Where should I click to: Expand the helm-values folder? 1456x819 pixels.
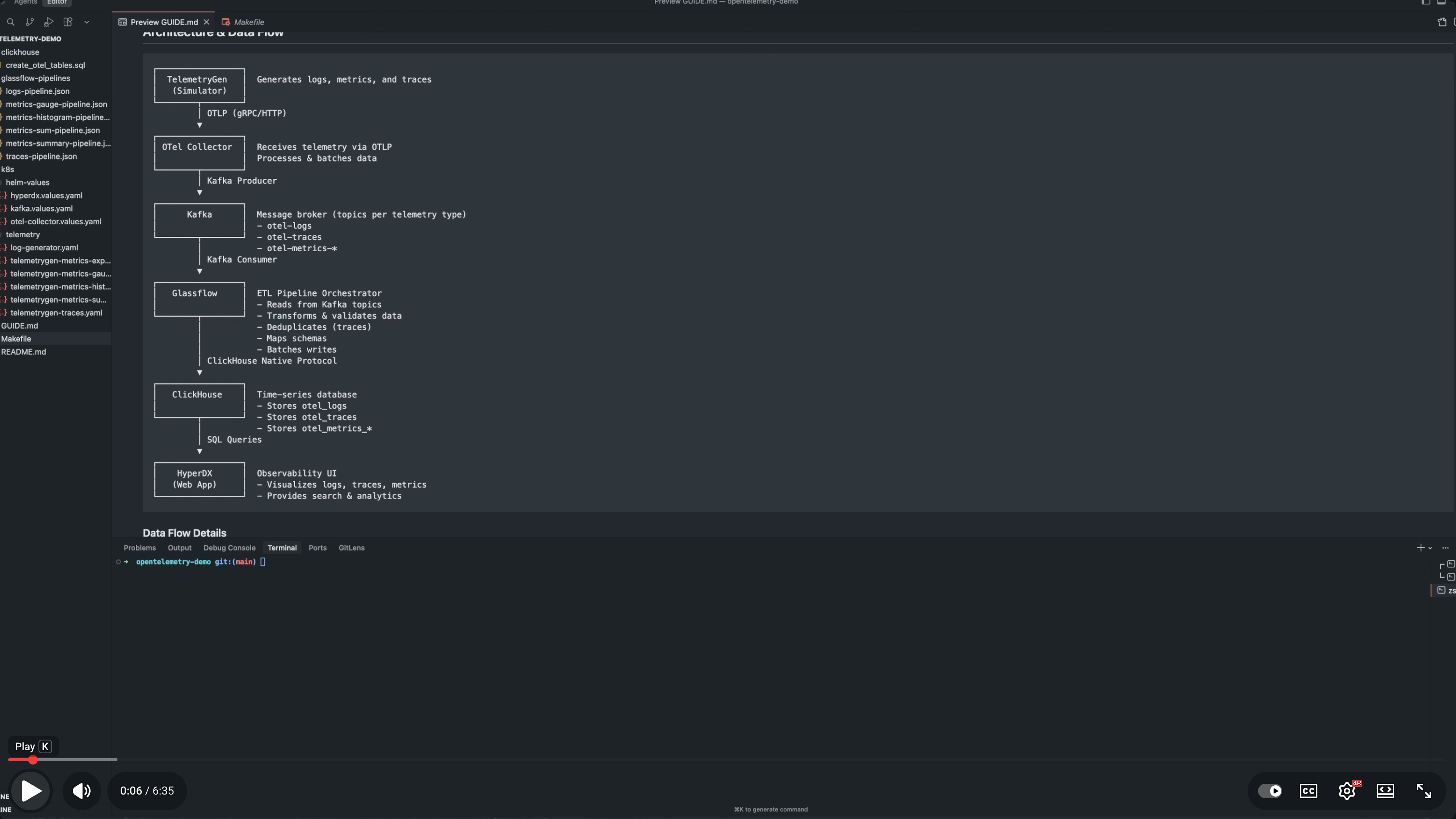tap(27, 183)
